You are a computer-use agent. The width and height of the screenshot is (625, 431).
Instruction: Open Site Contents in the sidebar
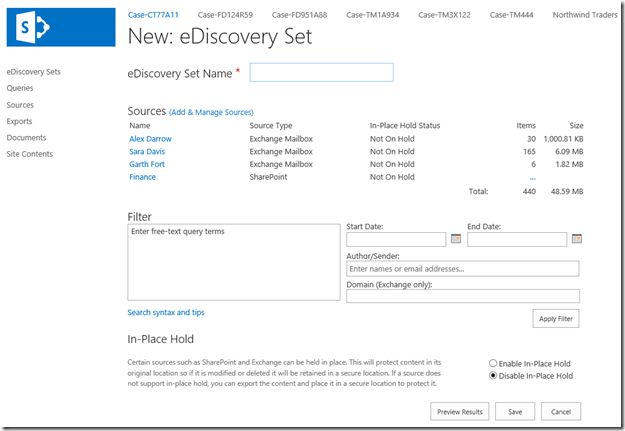[29, 154]
